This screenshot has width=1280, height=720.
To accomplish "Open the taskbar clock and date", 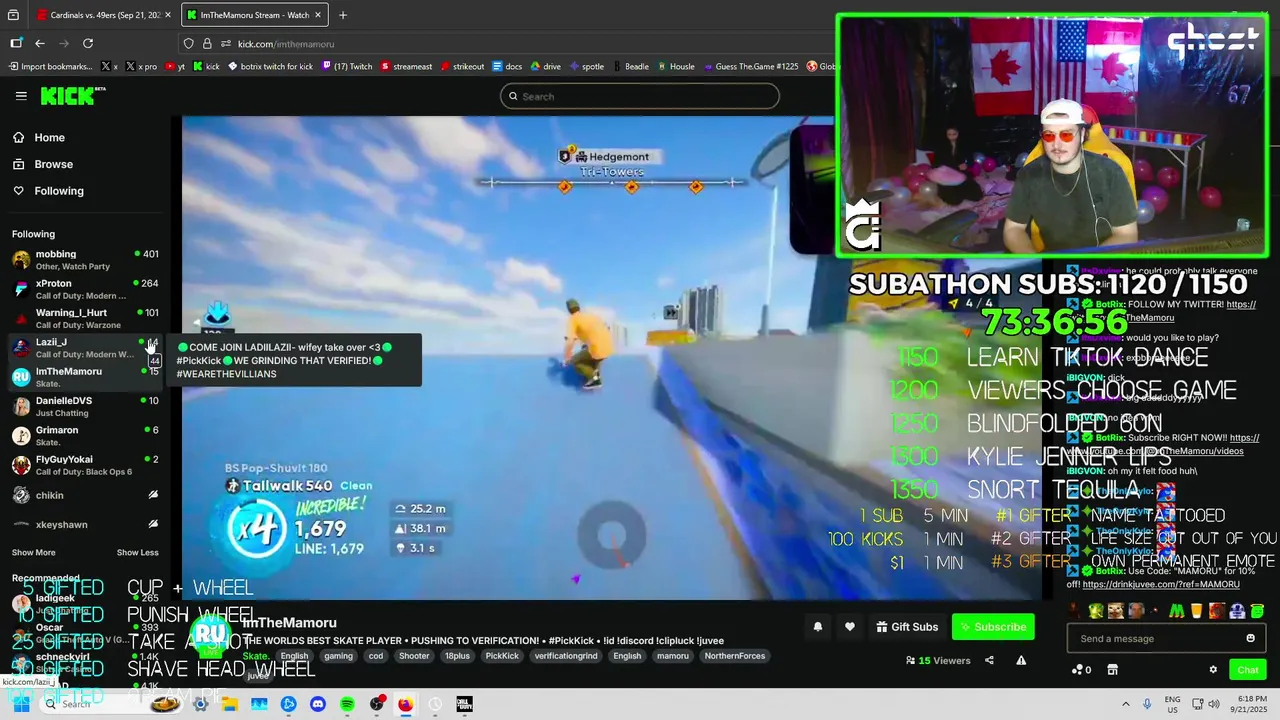I will 1250,704.
